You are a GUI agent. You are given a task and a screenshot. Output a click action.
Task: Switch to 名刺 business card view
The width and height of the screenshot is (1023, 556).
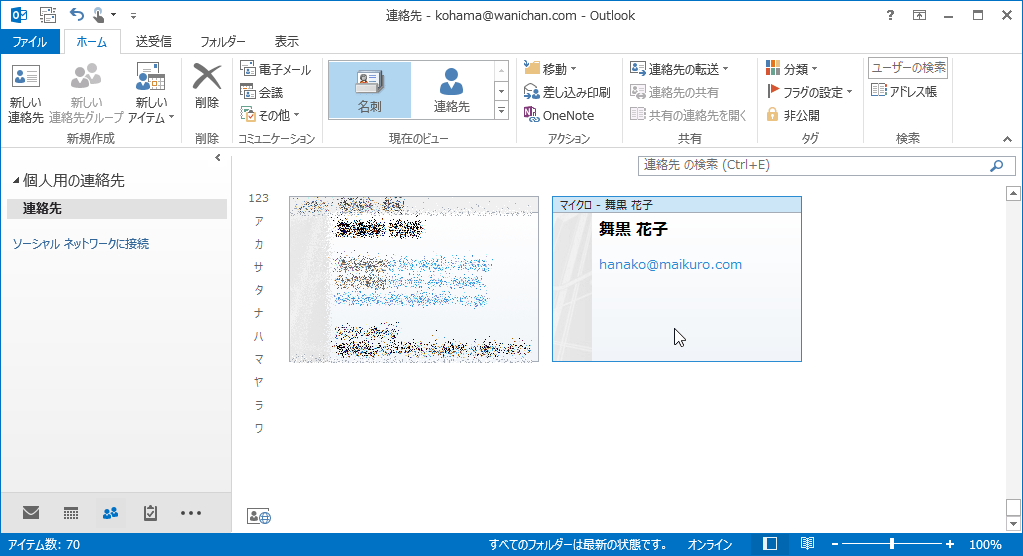(x=370, y=90)
